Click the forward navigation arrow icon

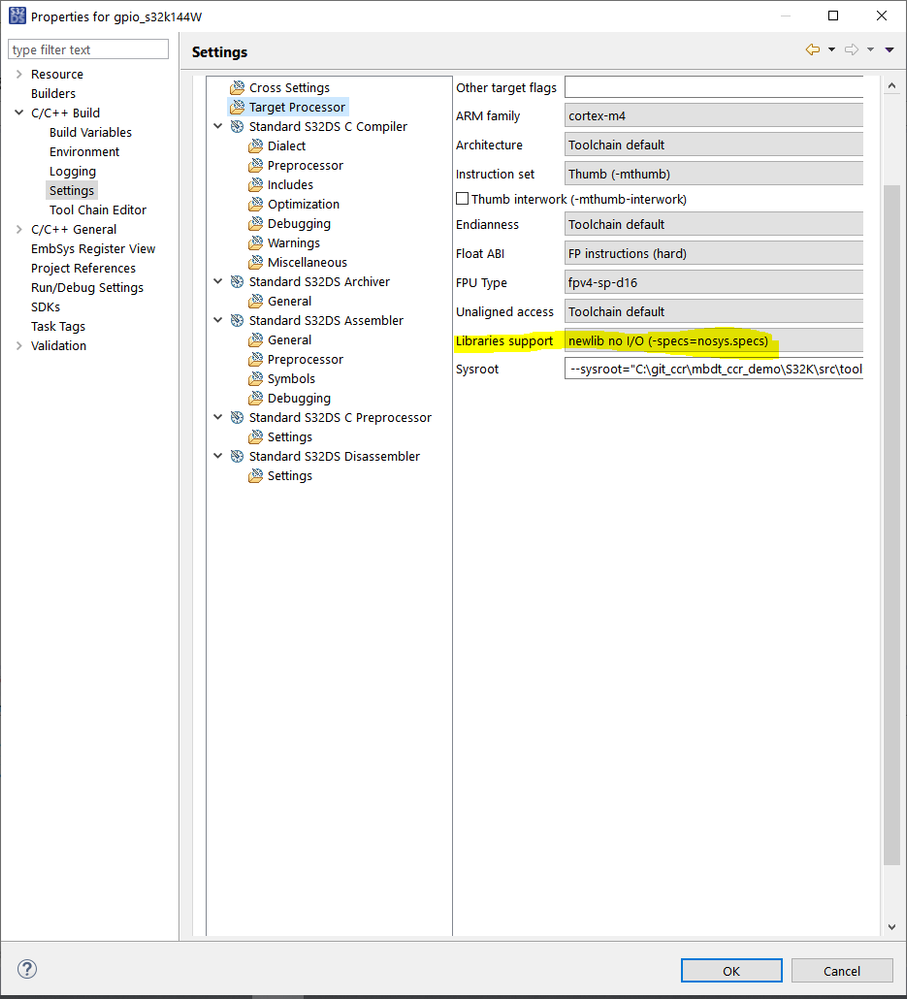coord(852,50)
